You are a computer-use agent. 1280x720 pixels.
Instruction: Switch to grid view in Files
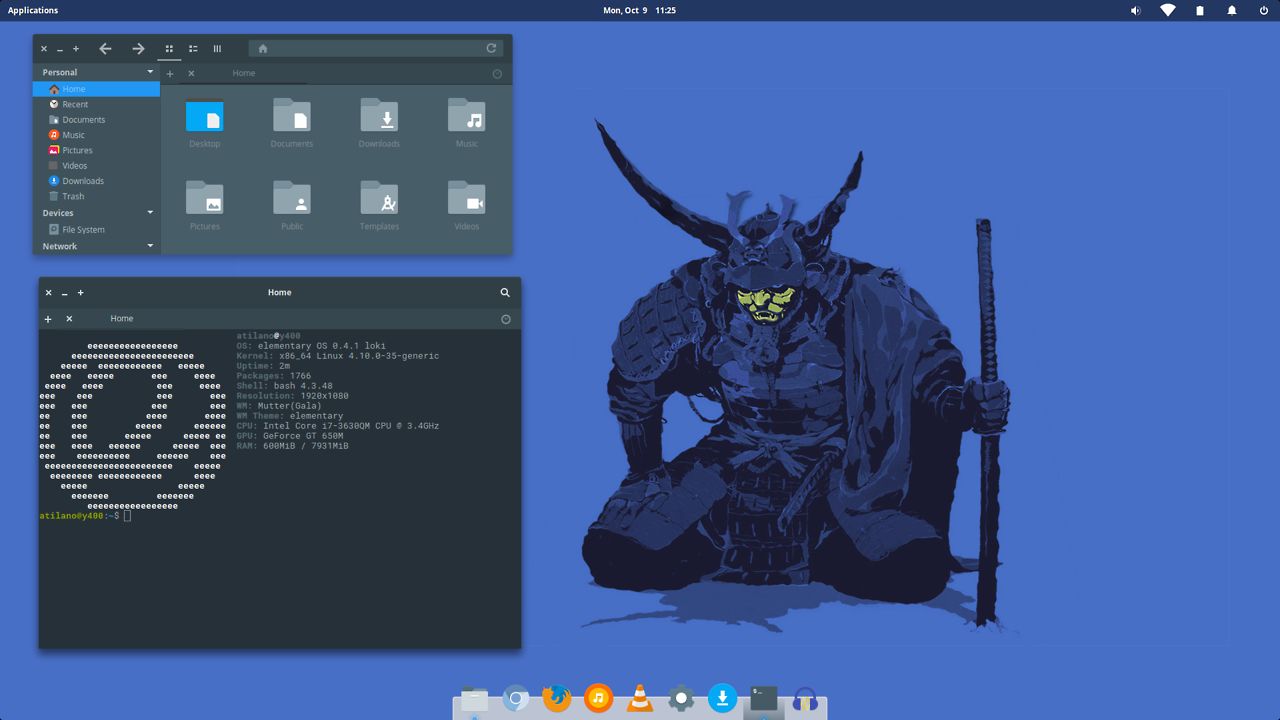click(x=169, y=48)
